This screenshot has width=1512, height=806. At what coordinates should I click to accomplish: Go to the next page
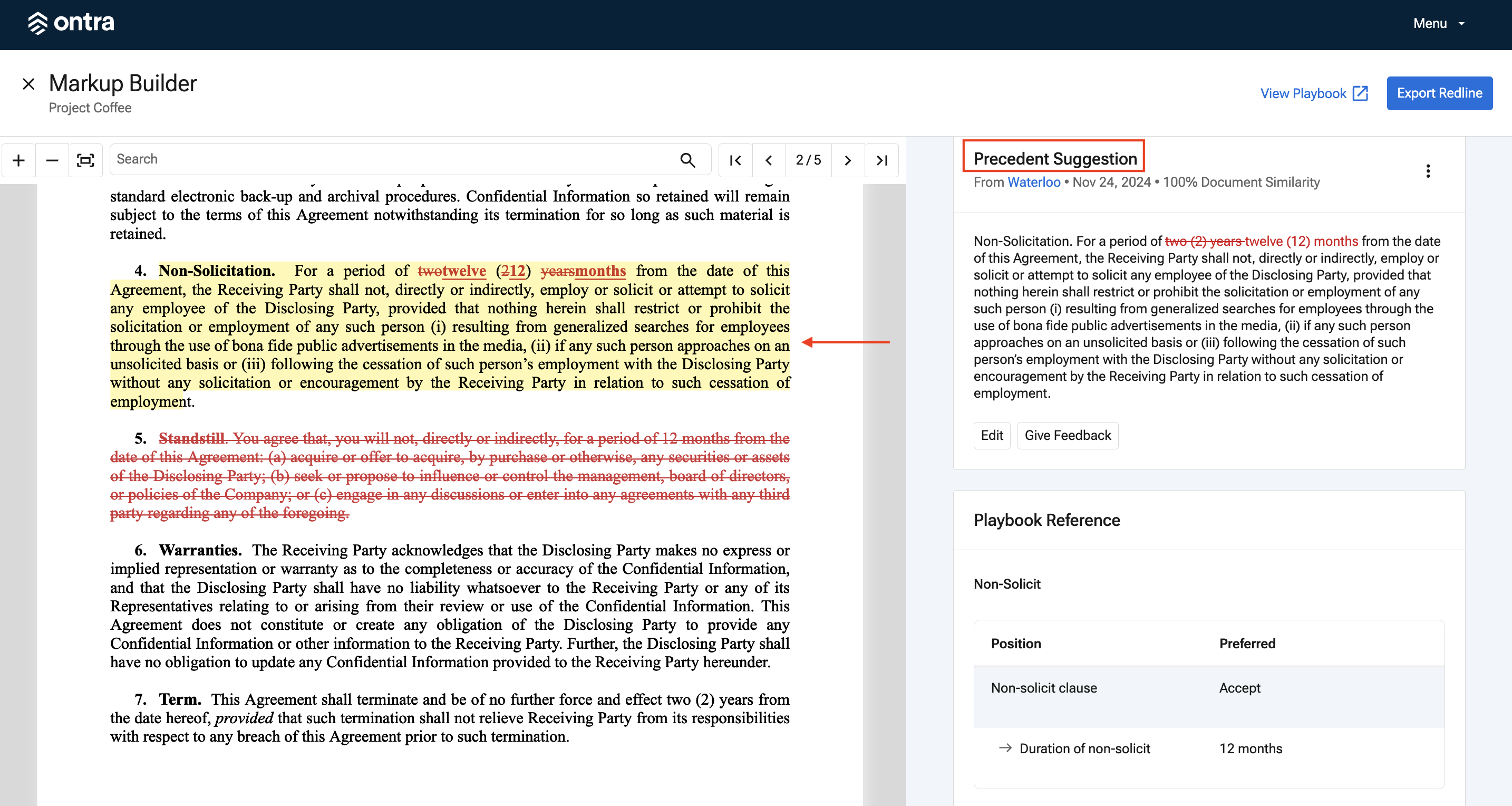pyautogui.click(x=848, y=160)
